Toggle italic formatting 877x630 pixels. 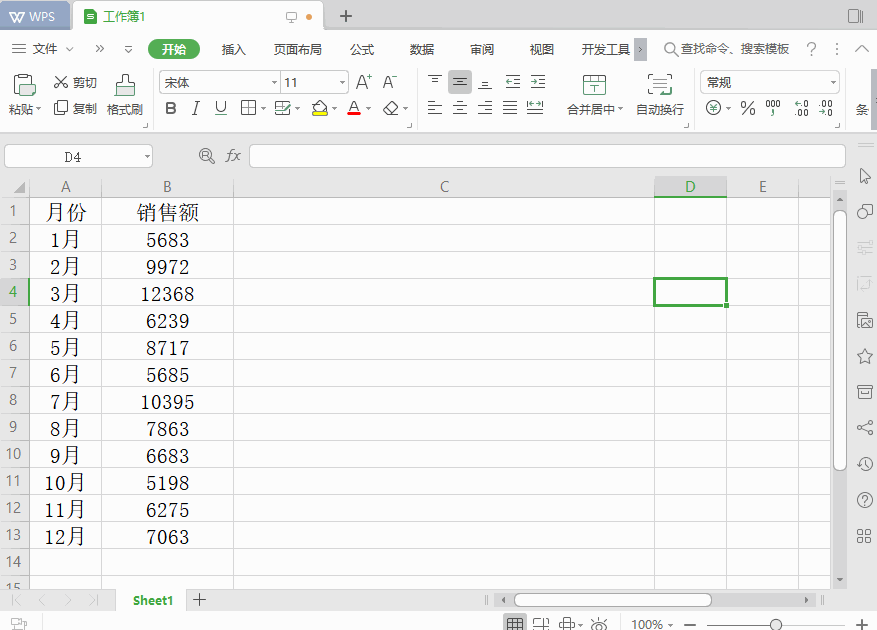[195, 108]
